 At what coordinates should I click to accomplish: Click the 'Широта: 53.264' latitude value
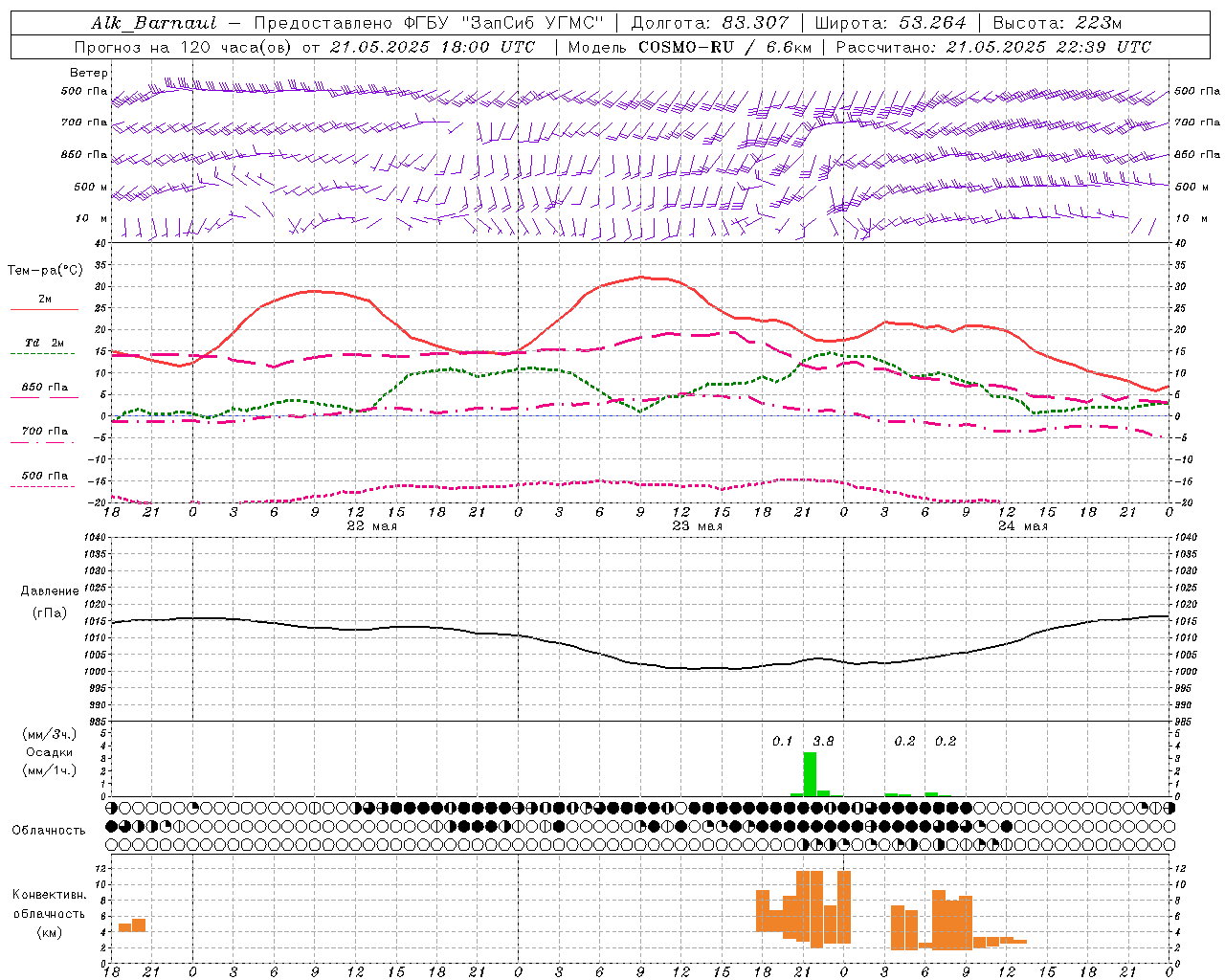coord(890,23)
